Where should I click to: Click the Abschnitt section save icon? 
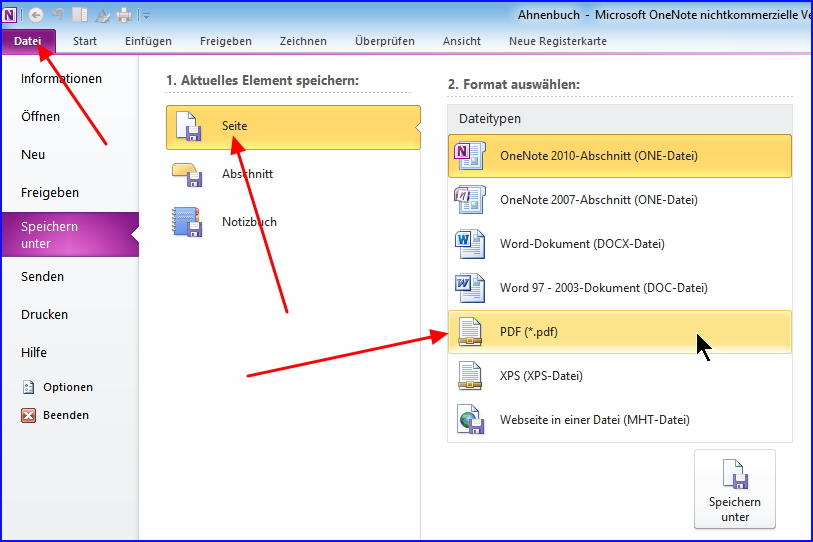tap(187, 174)
